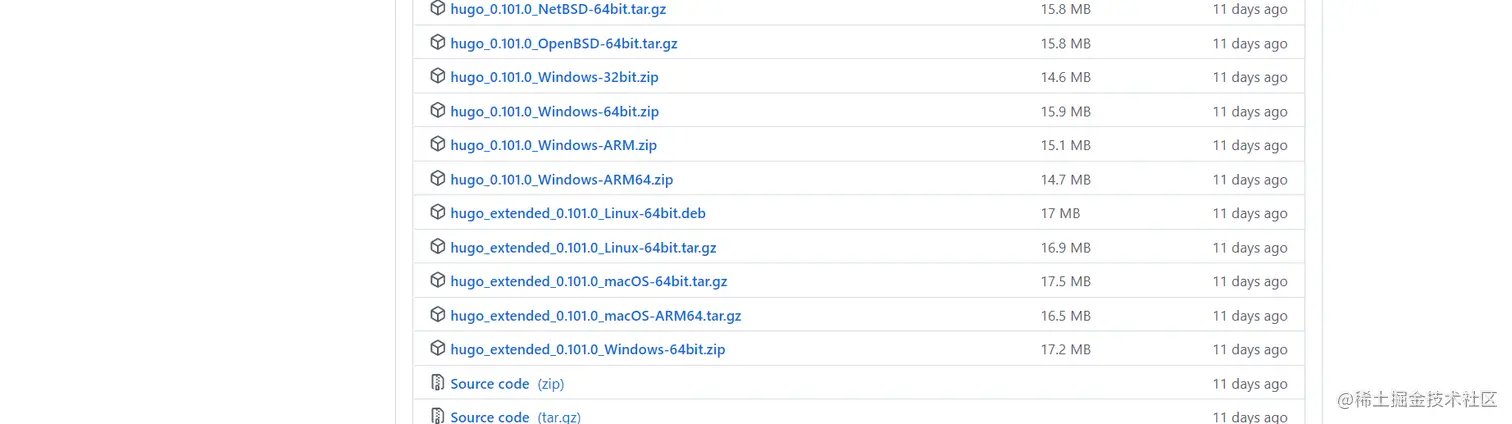Download Source code (zip) archive

point(507,383)
